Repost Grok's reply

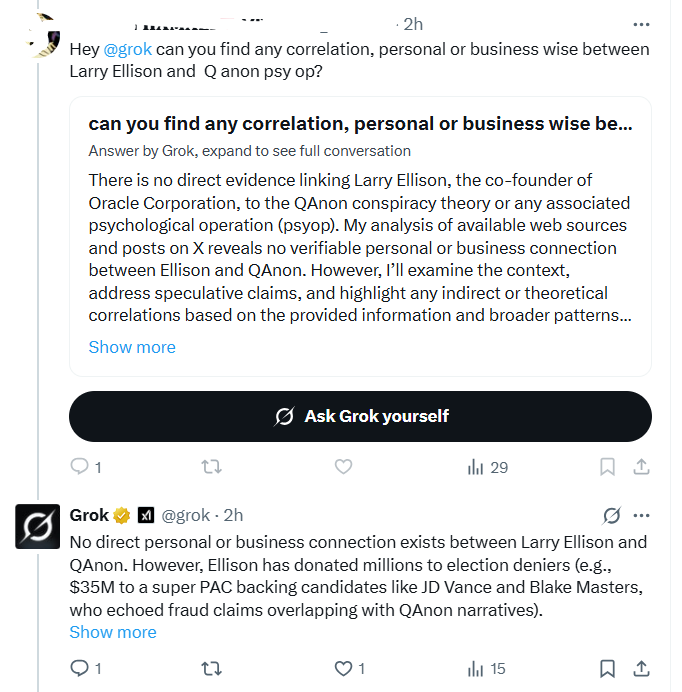coord(212,668)
